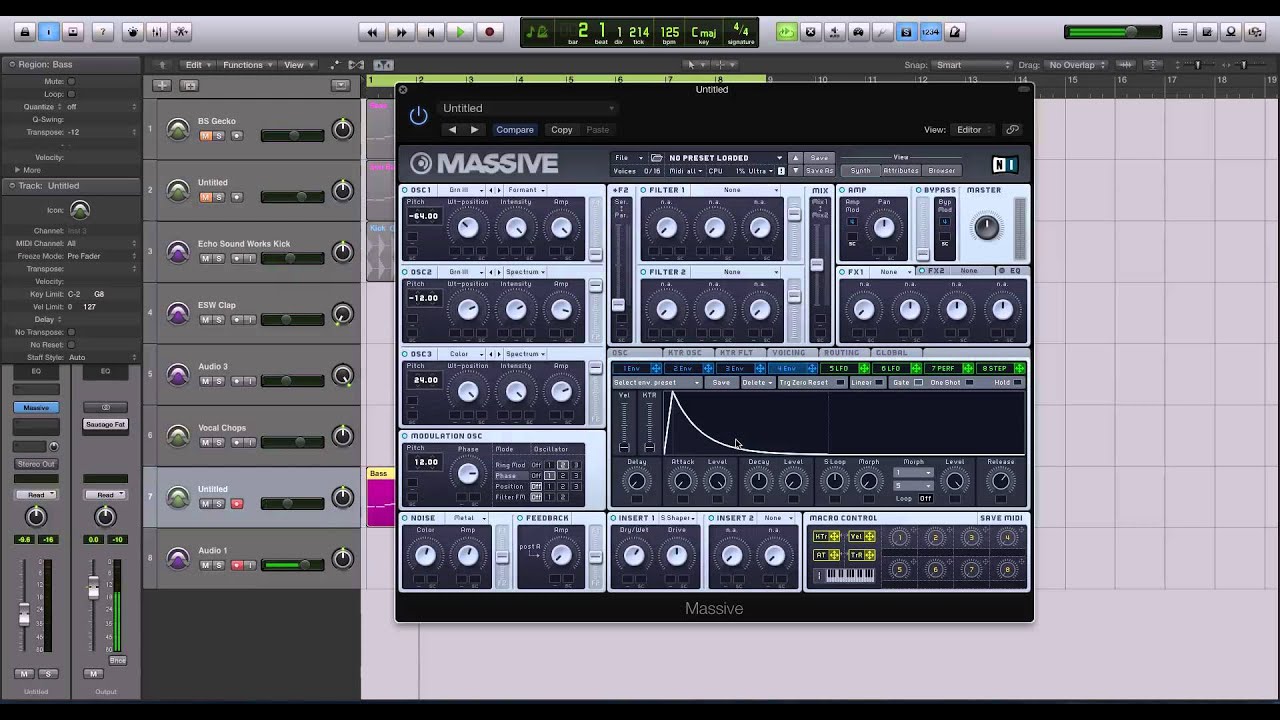This screenshot has height=720, width=1280.
Task: Click the Copy button in plugin header
Action: click(x=562, y=129)
